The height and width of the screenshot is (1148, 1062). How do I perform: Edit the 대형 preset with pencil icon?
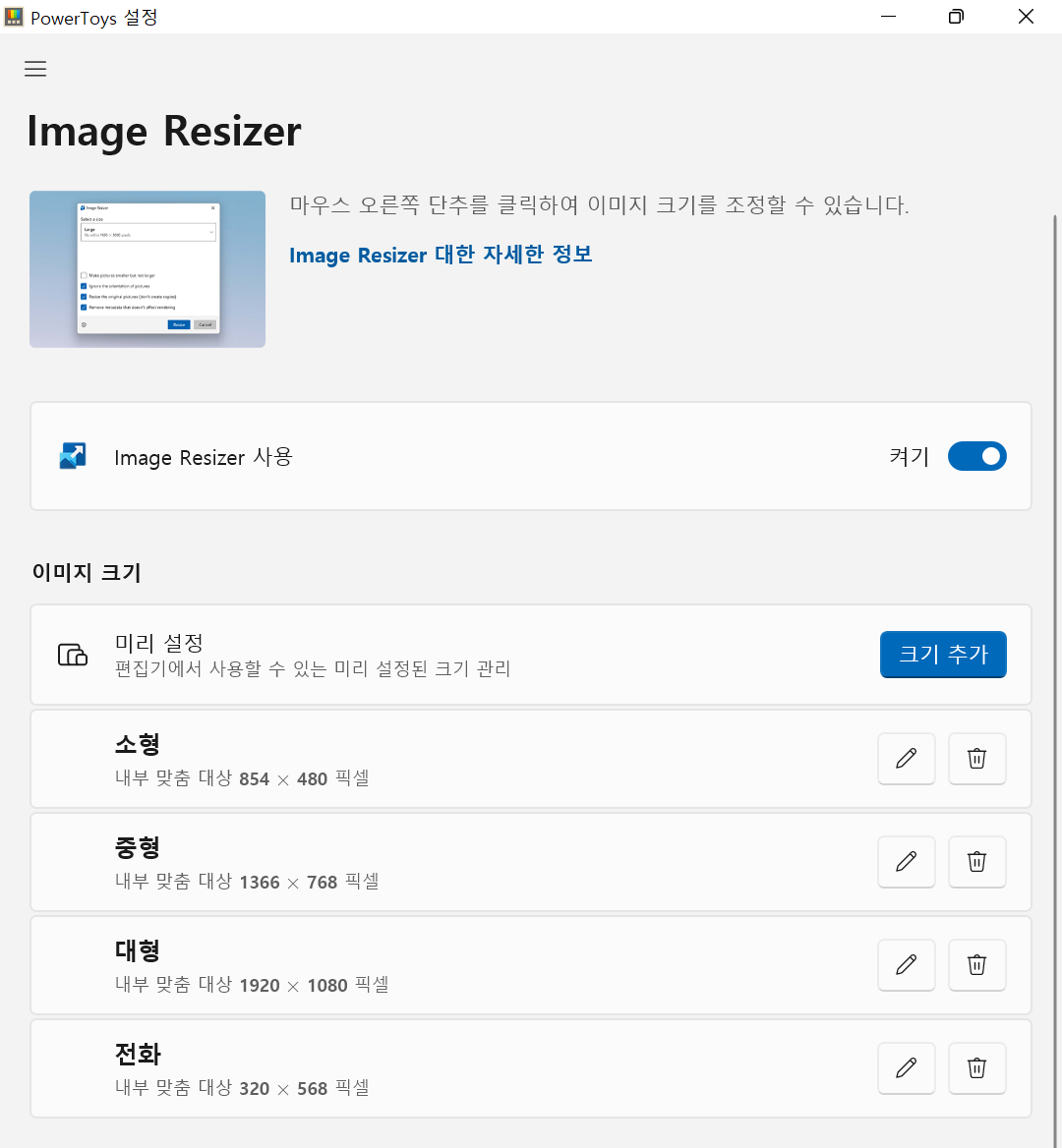pos(906,965)
